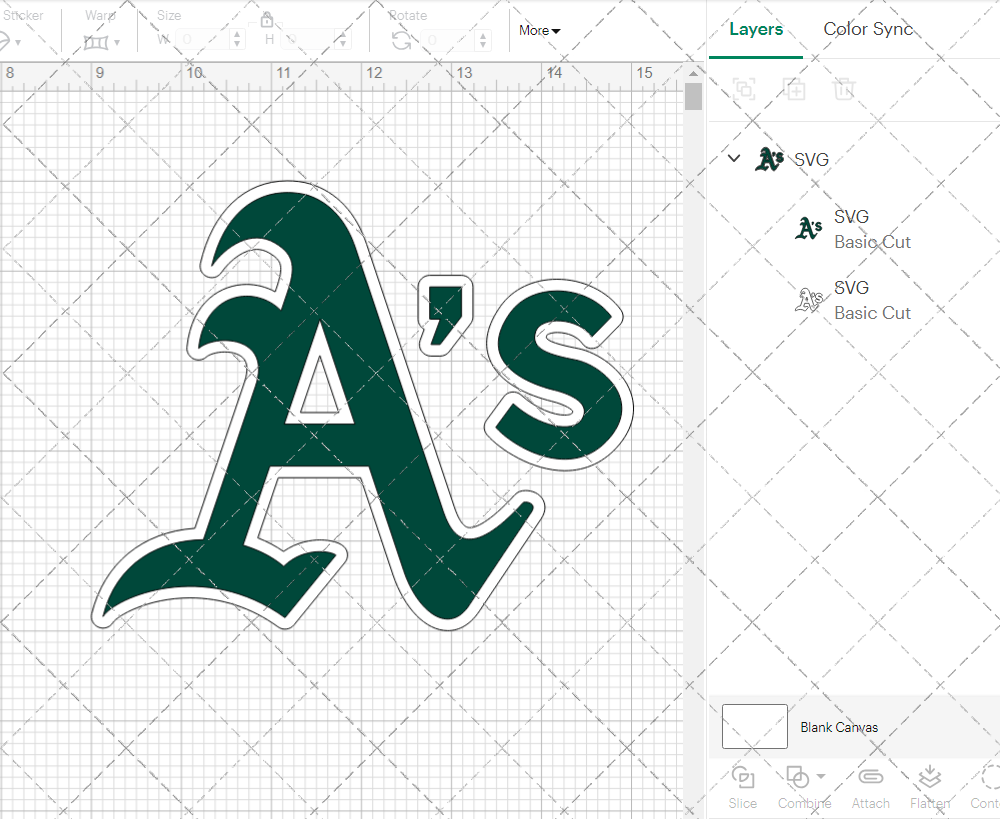Click the SVG group layer thumbnail
The height and width of the screenshot is (819, 1000).
769,159
